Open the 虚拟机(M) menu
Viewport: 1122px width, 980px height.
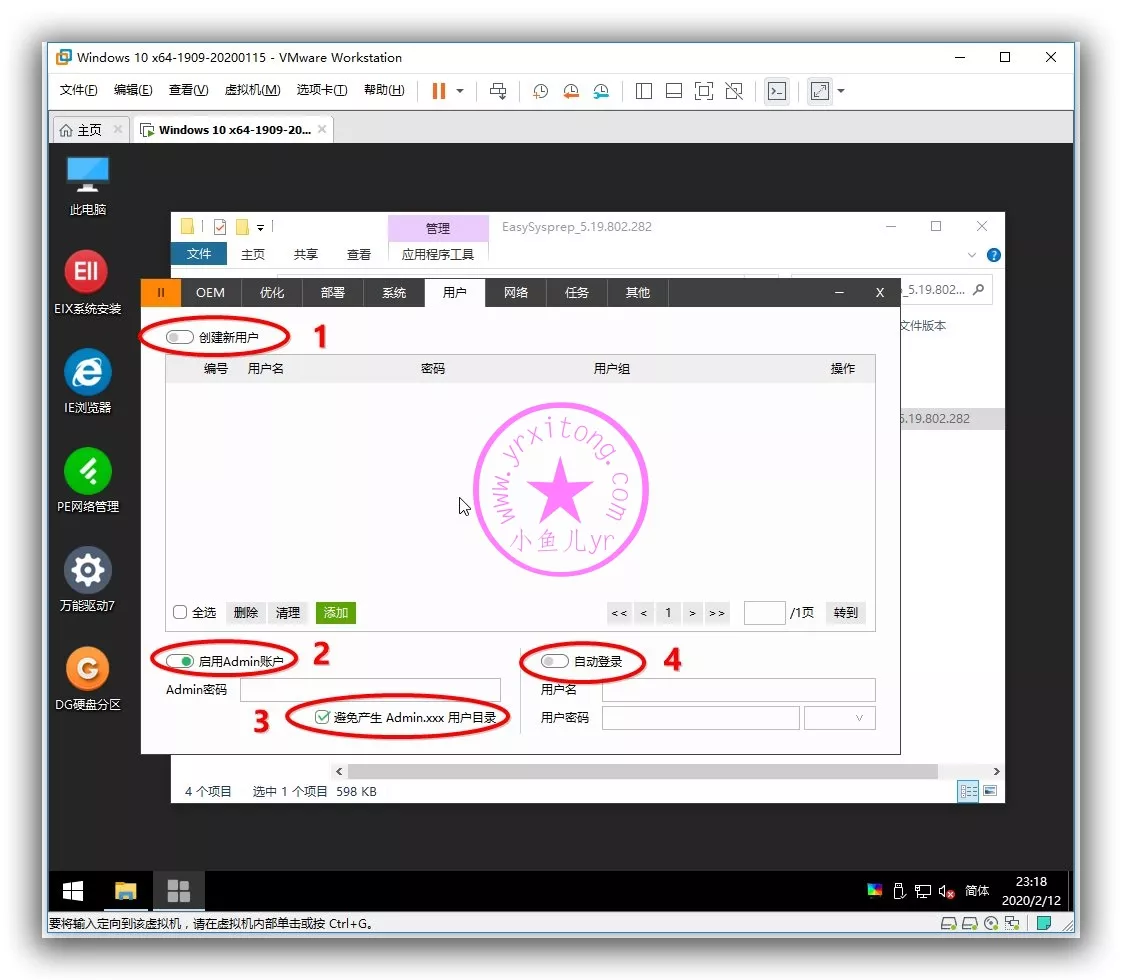252,90
